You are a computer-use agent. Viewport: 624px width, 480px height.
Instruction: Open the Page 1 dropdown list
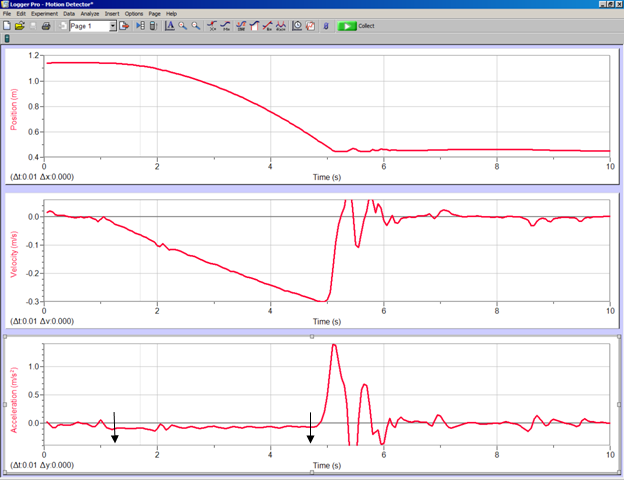pyautogui.click(x=110, y=25)
